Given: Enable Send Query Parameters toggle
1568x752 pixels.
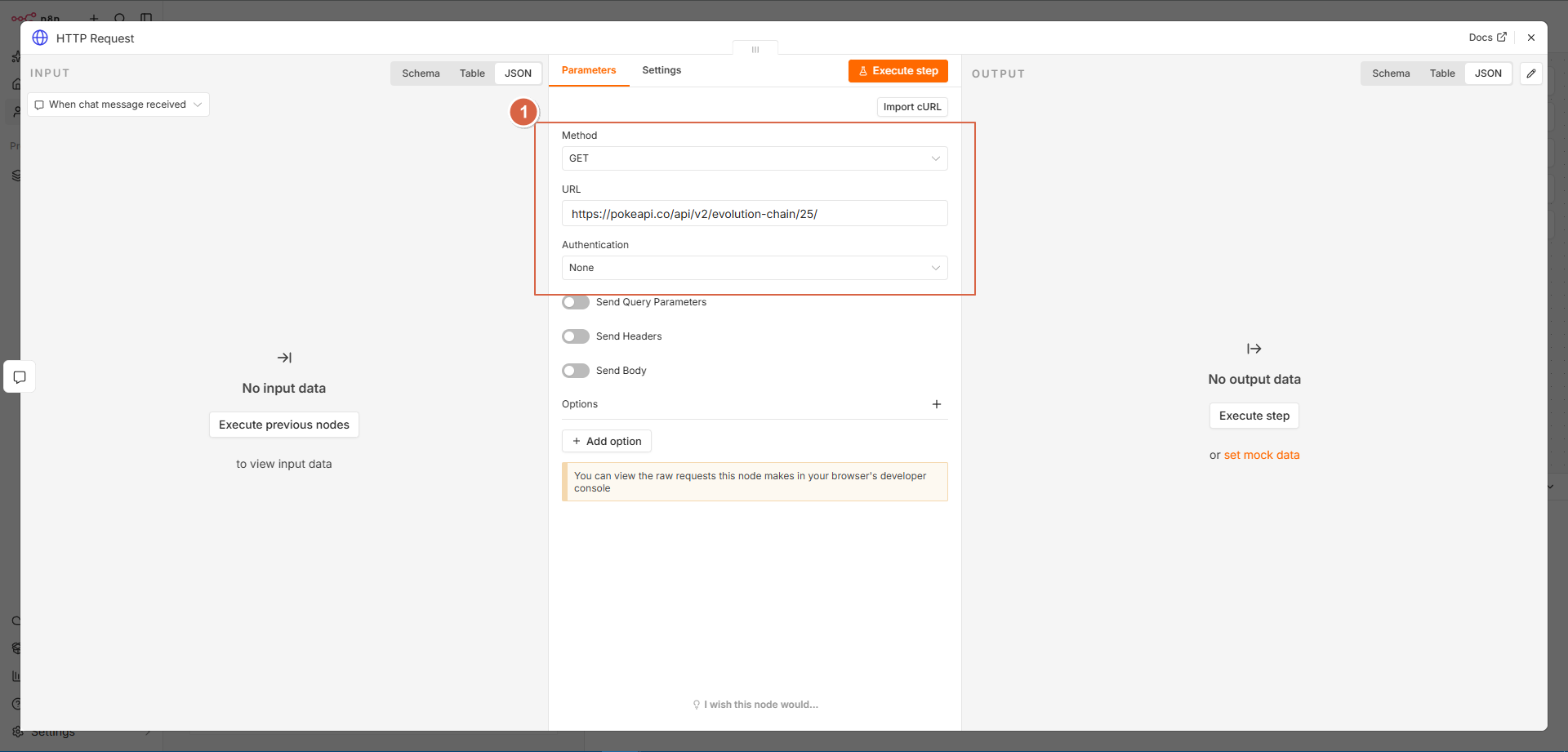Looking at the screenshot, I should [x=576, y=302].
